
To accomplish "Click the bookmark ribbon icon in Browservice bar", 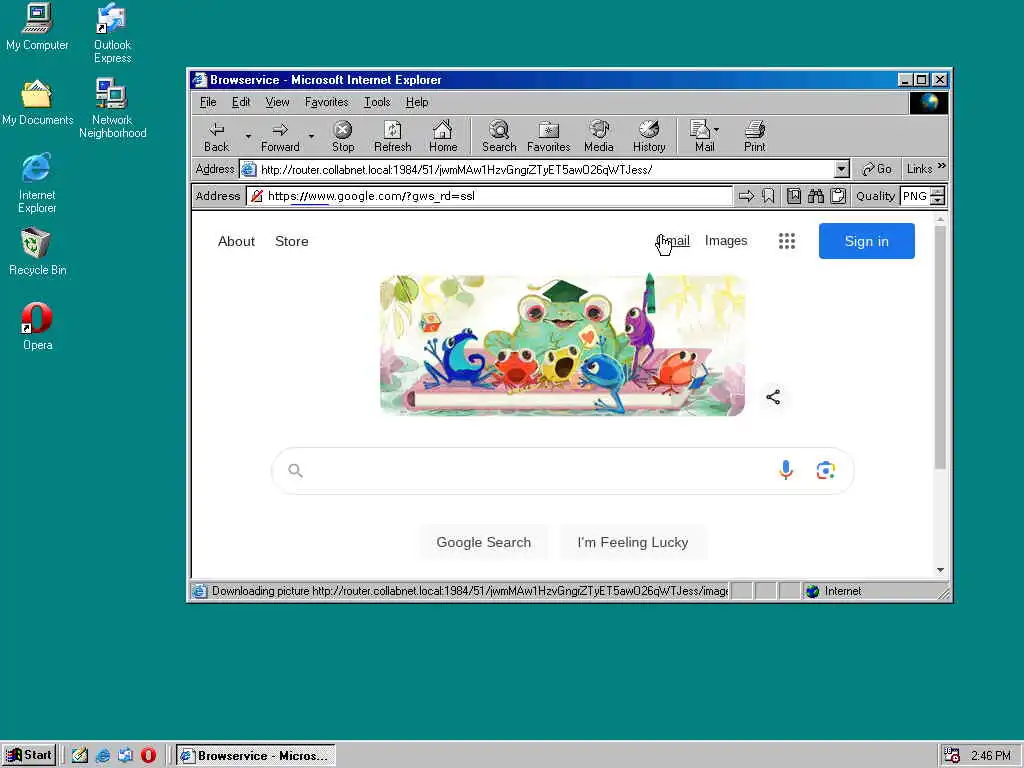I will click(768, 196).
